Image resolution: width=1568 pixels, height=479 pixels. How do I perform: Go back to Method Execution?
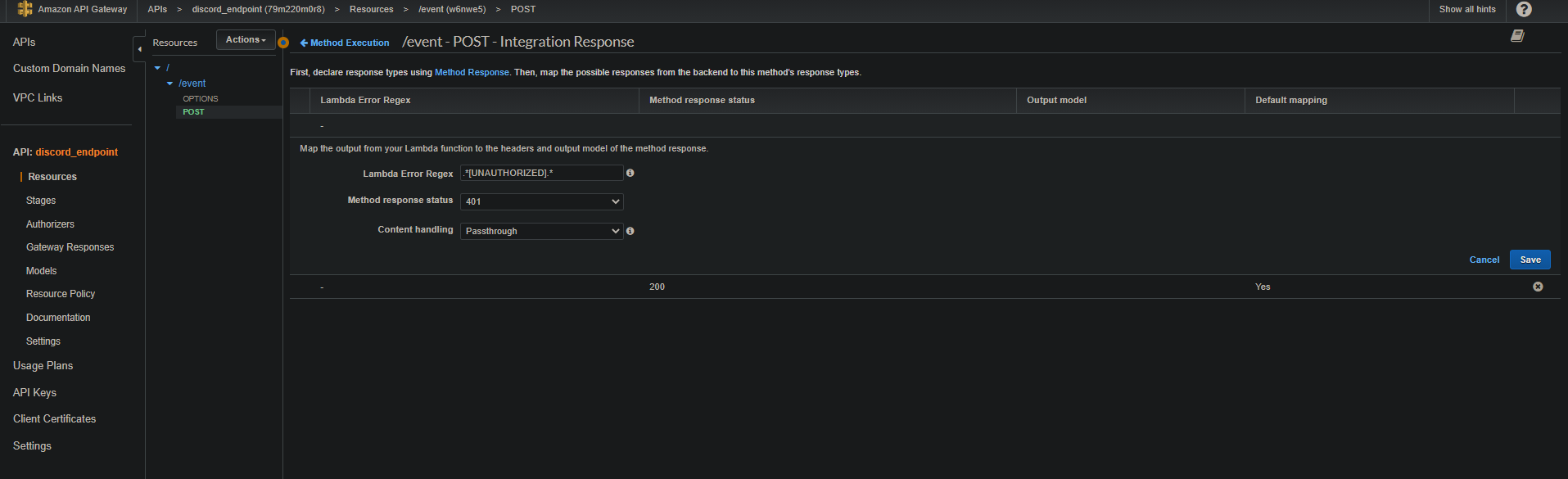click(x=345, y=43)
